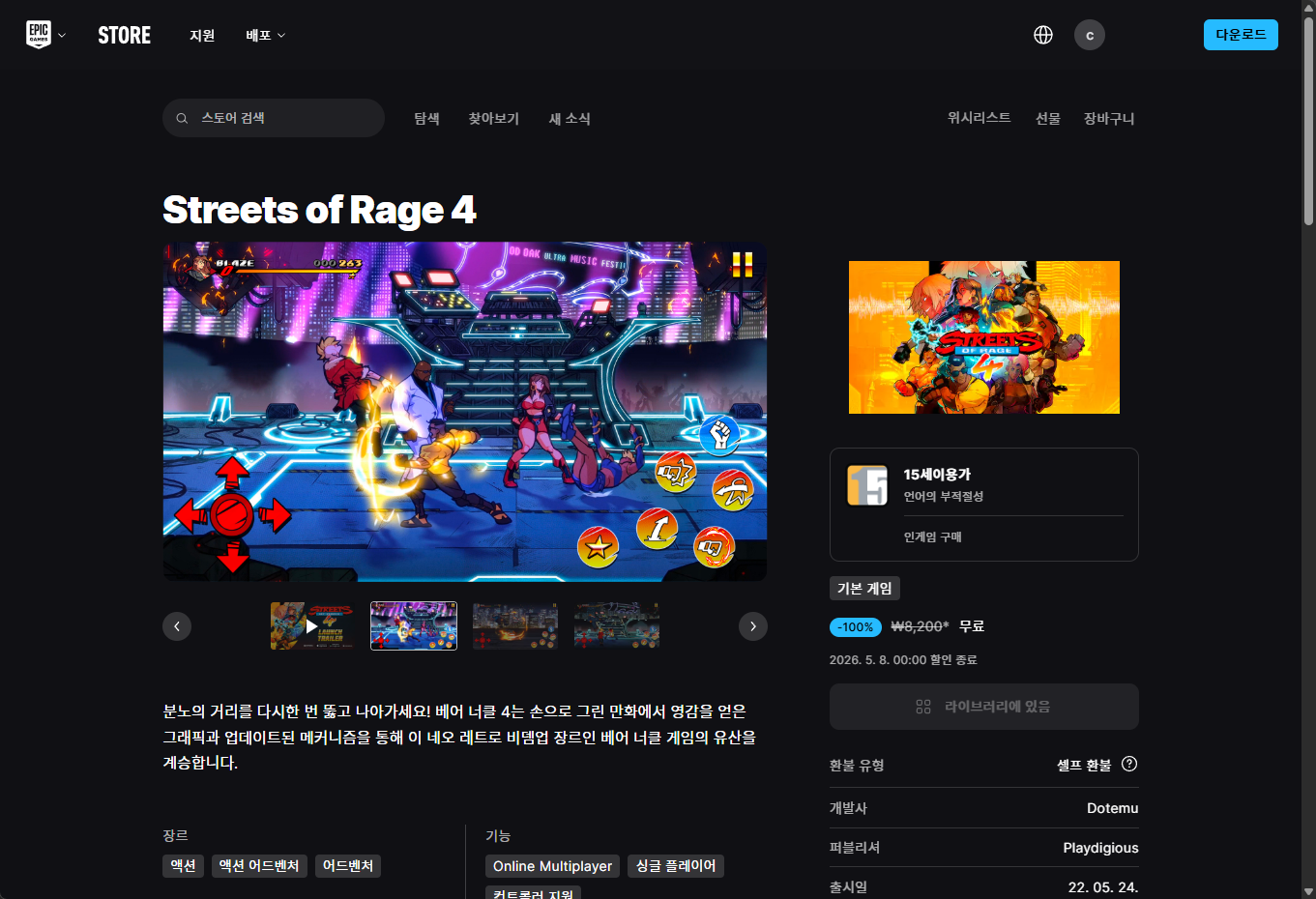Select the highlighted second carousel thumbnail
The width and height of the screenshot is (1316, 899).
[x=414, y=625]
